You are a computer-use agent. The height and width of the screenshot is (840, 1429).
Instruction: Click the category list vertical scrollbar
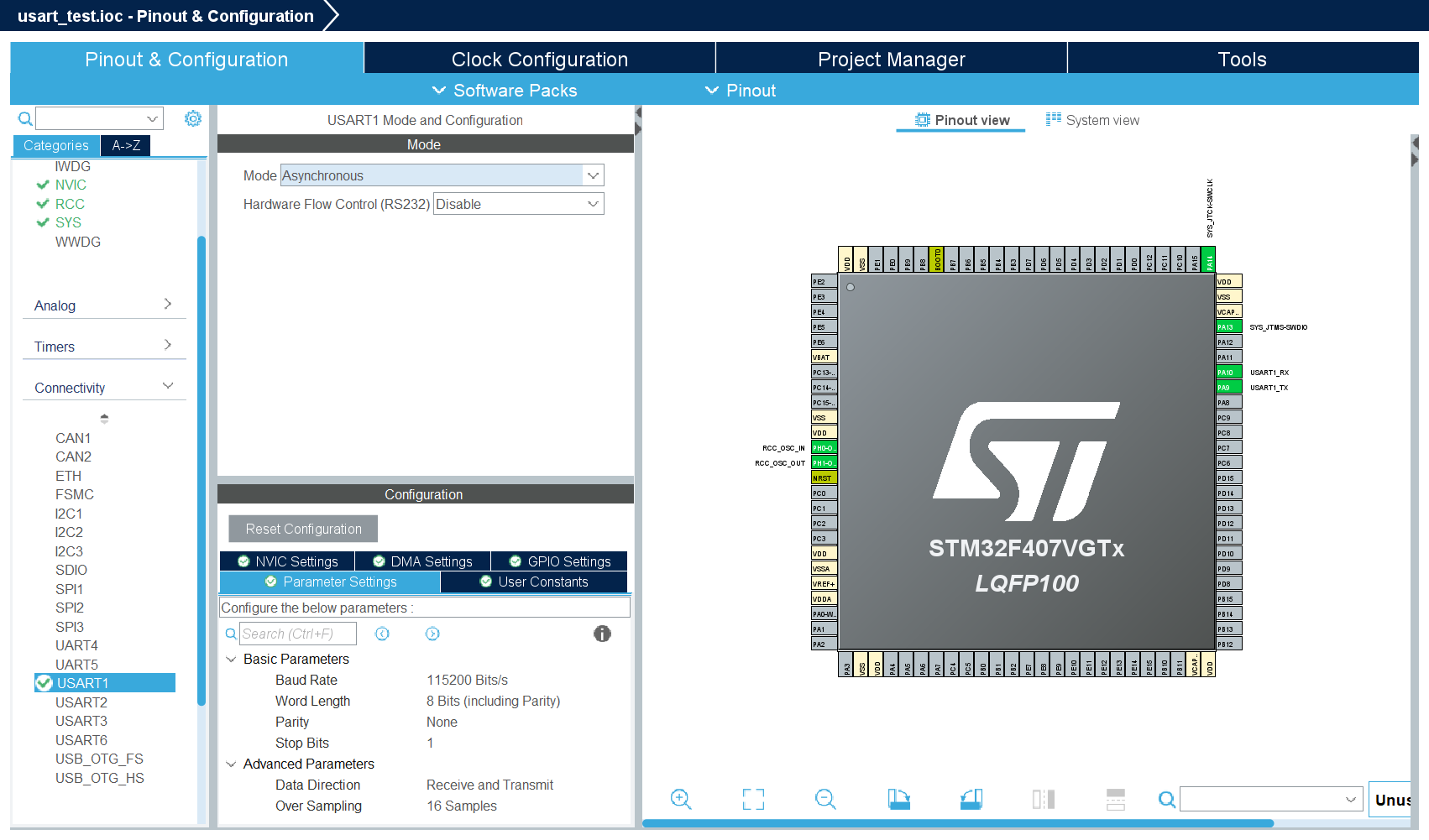coord(202,470)
